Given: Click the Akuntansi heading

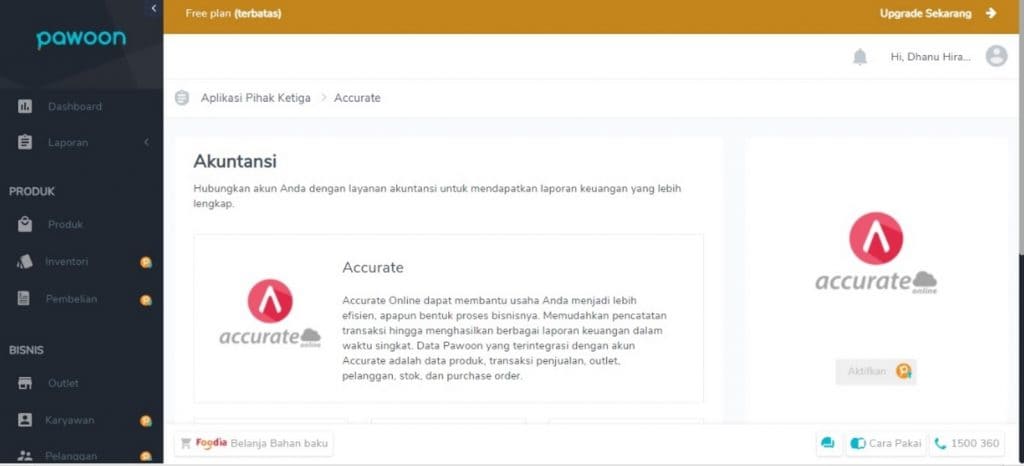Looking at the screenshot, I should [x=235, y=161].
